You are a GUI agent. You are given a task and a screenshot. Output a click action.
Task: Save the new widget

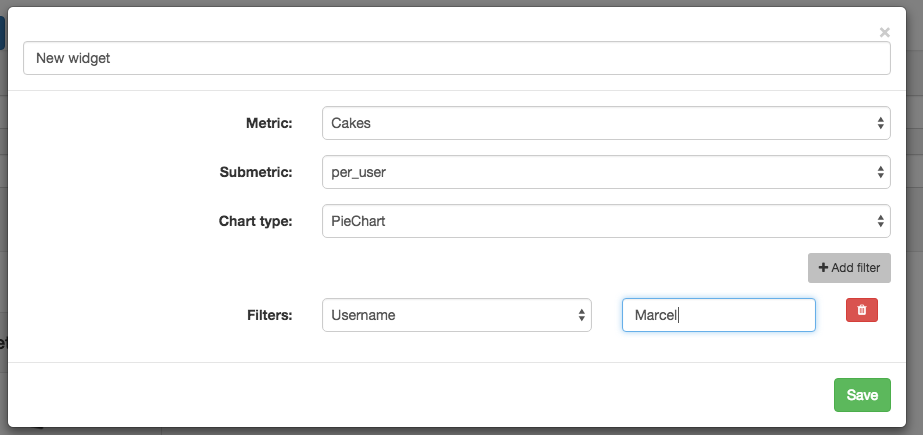(x=861, y=395)
